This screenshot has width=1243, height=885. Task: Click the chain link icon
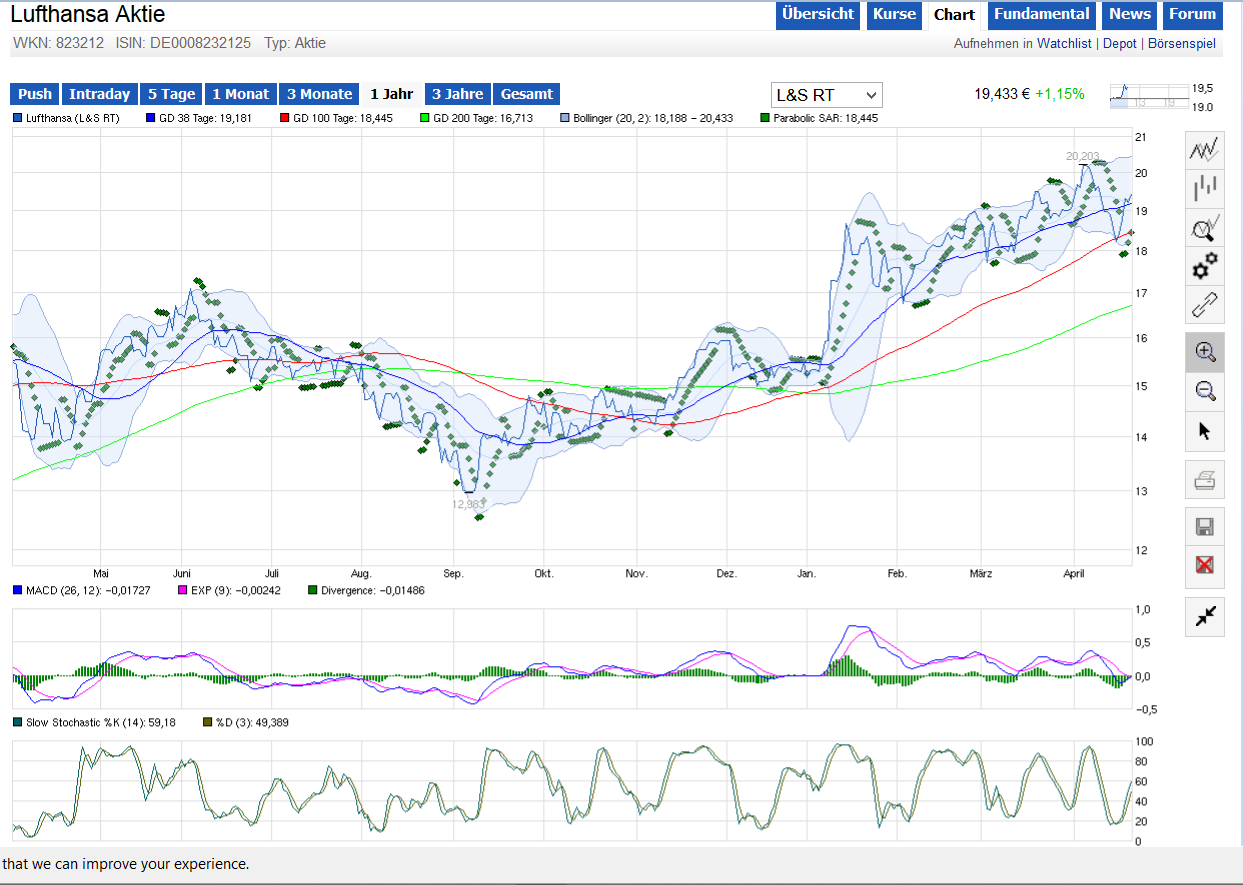pos(1204,304)
